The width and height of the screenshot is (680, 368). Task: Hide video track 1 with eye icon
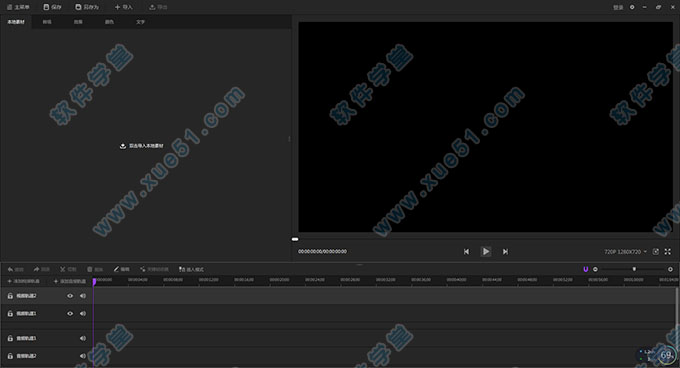70,313
